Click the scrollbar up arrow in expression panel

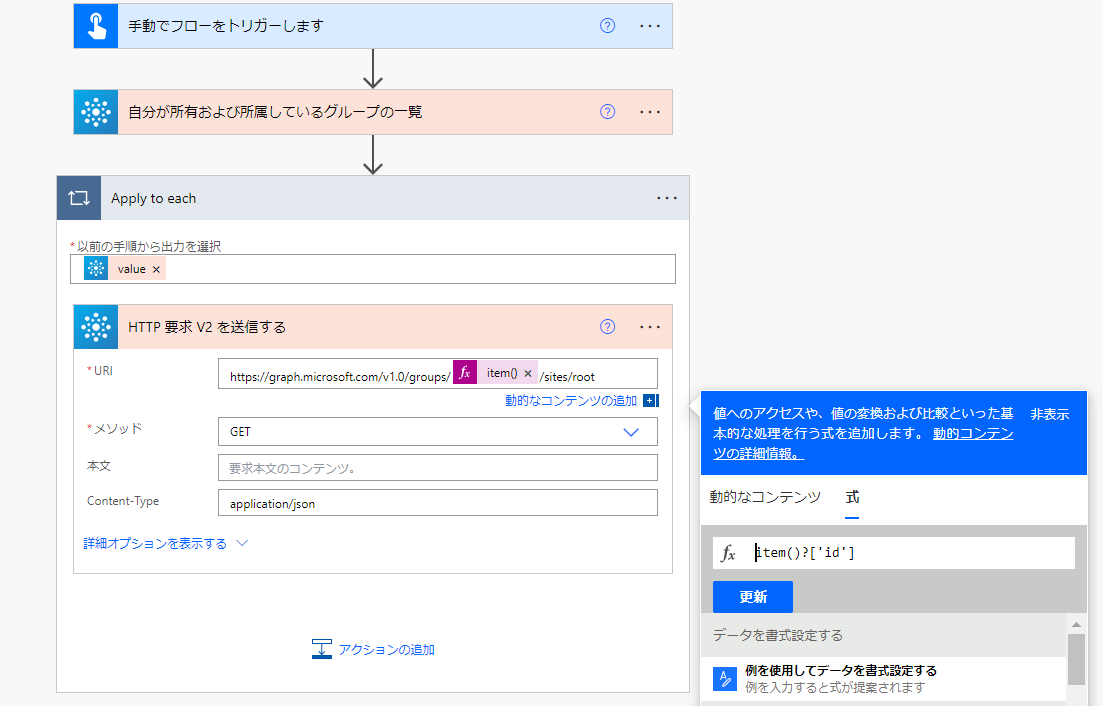[x=1076, y=624]
